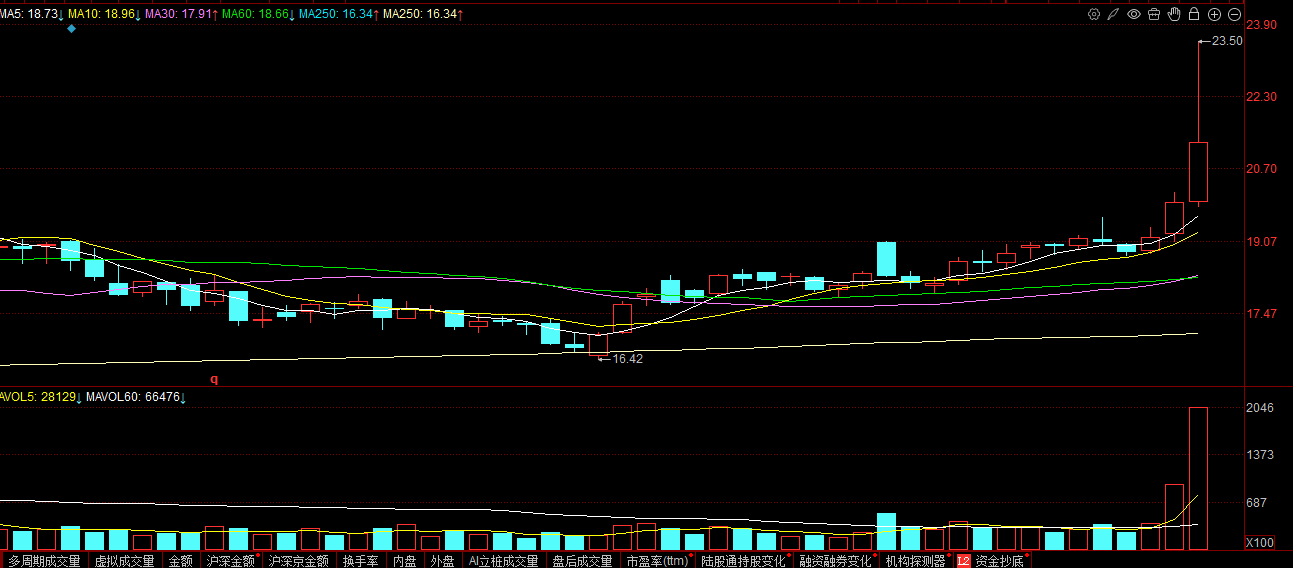Open chart settings gear icon

[x=1094, y=14]
